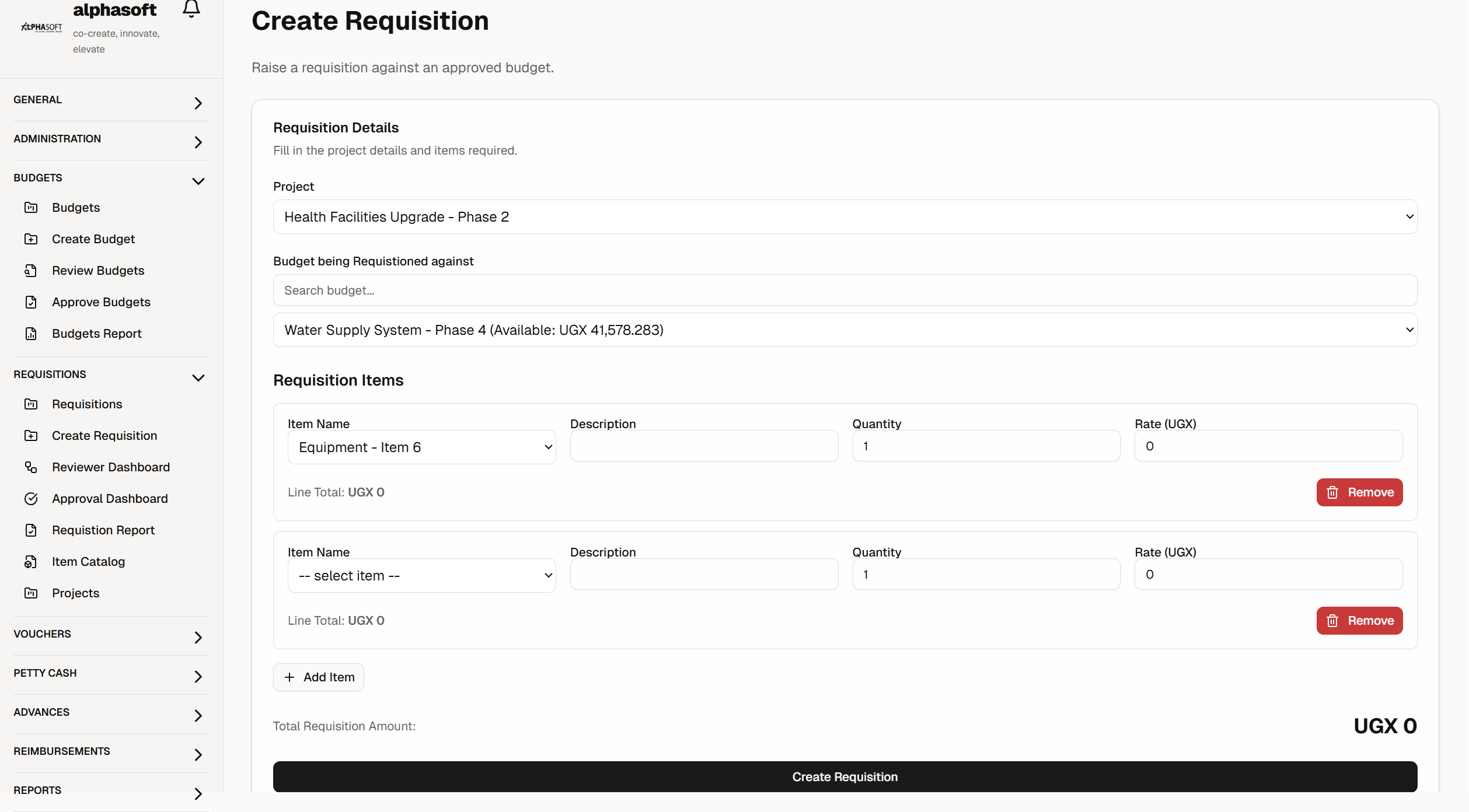The width and height of the screenshot is (1469, 812).
Task: Click the Approve Budgets sidebar icon
Action: [31, 302]
